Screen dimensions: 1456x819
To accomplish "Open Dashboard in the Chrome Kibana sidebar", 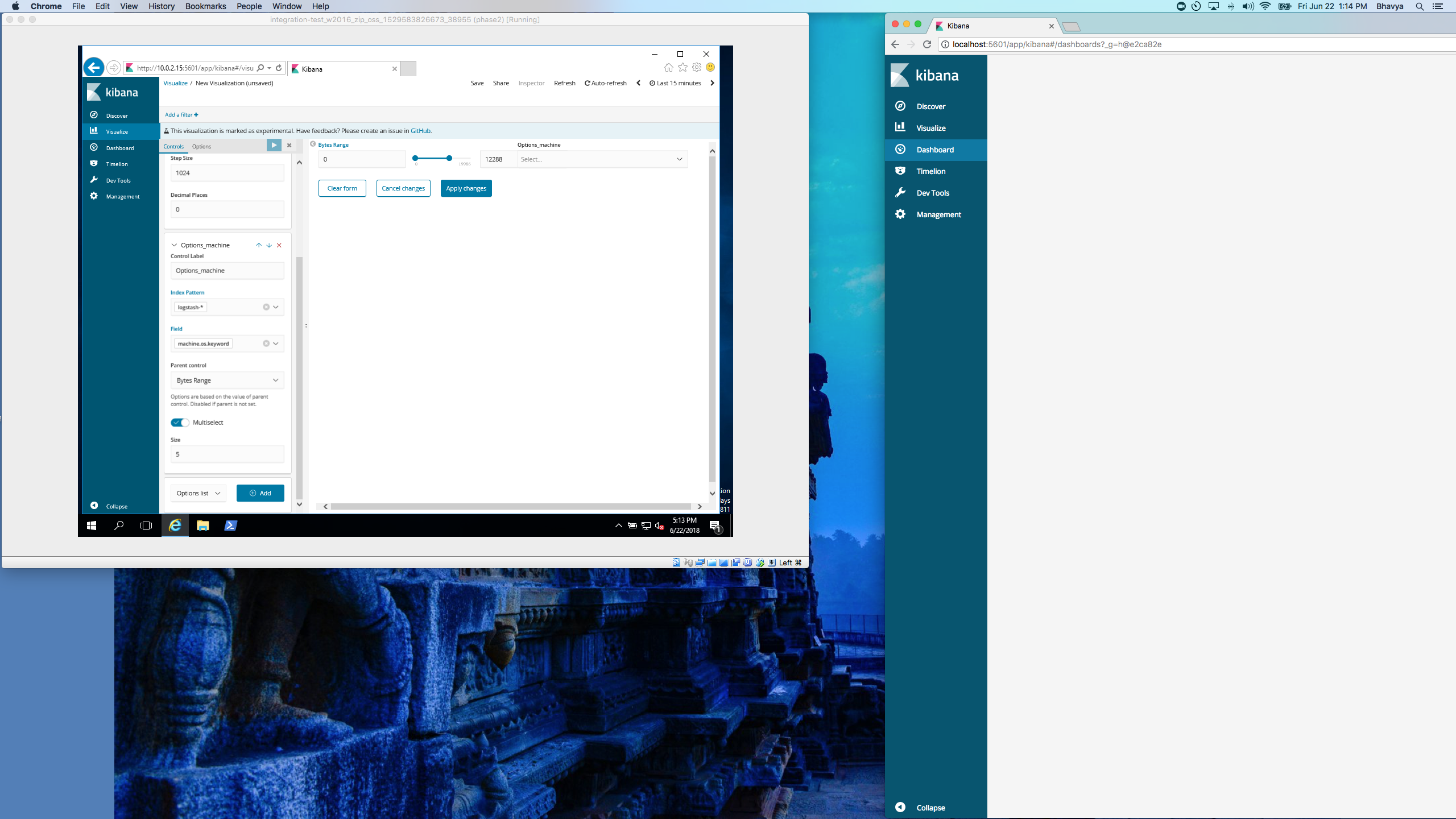I will click(x=935, y=150).
